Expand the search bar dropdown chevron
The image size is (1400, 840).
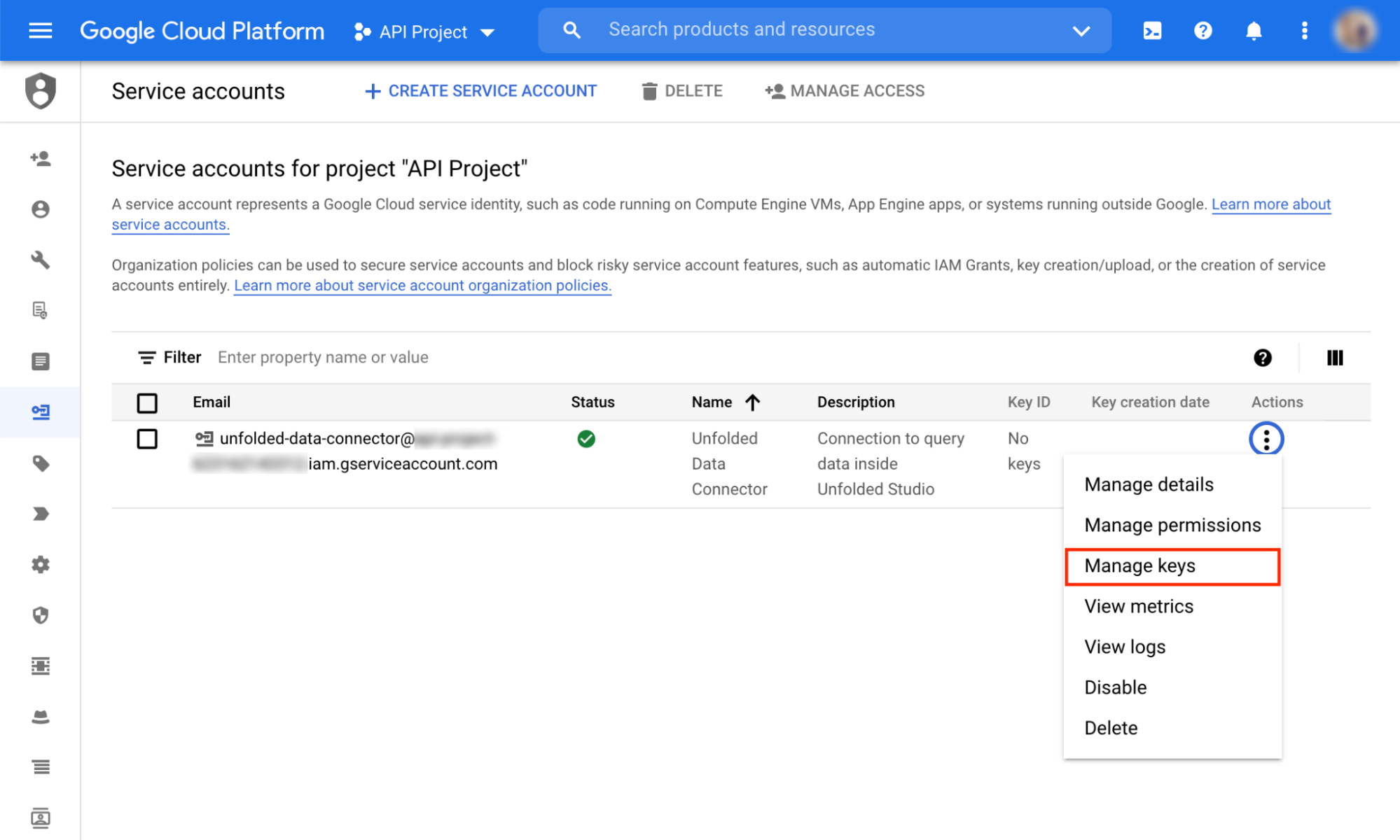tap(1081, 31)
